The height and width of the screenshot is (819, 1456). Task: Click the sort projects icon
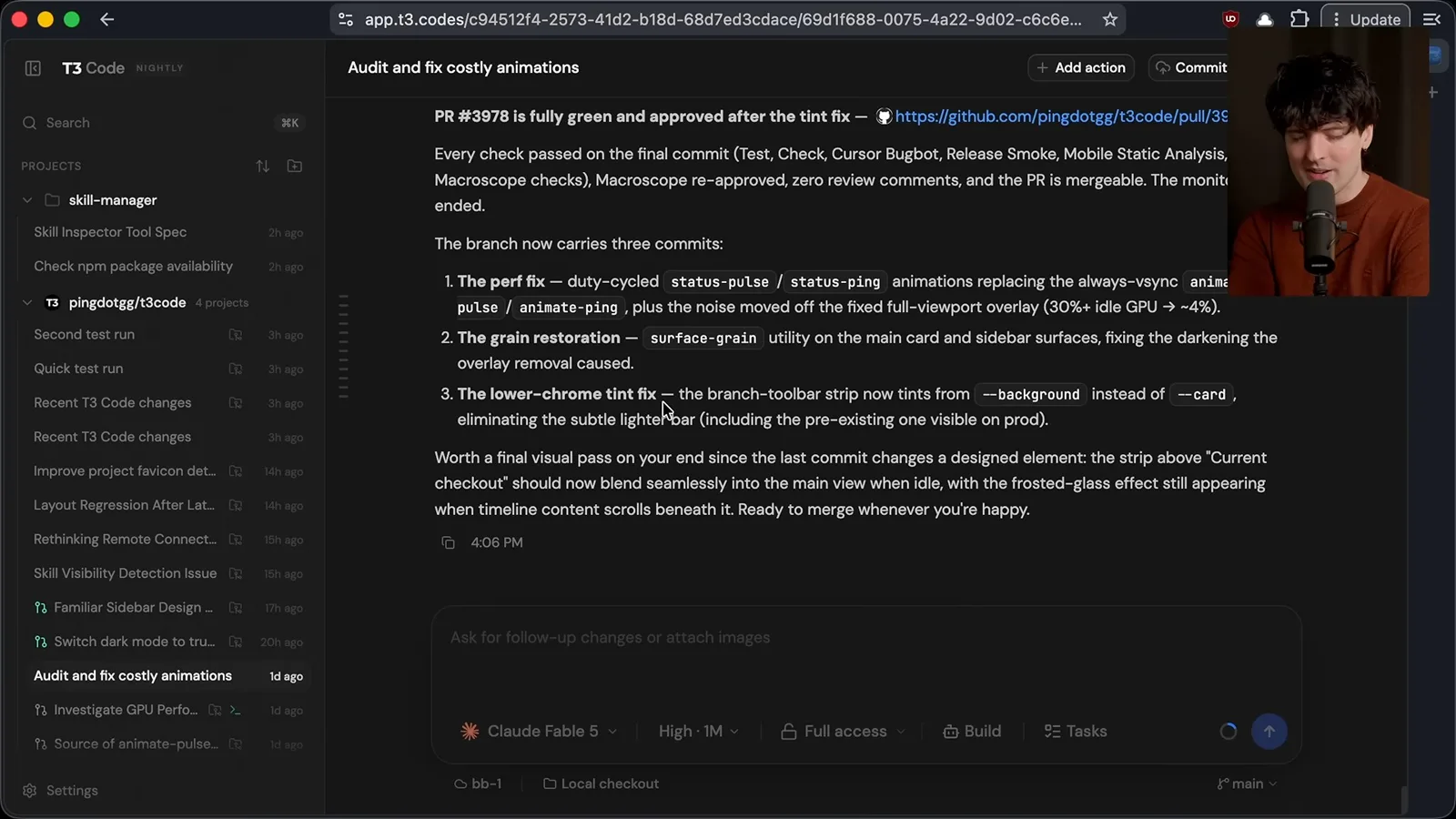pos(263,167)
